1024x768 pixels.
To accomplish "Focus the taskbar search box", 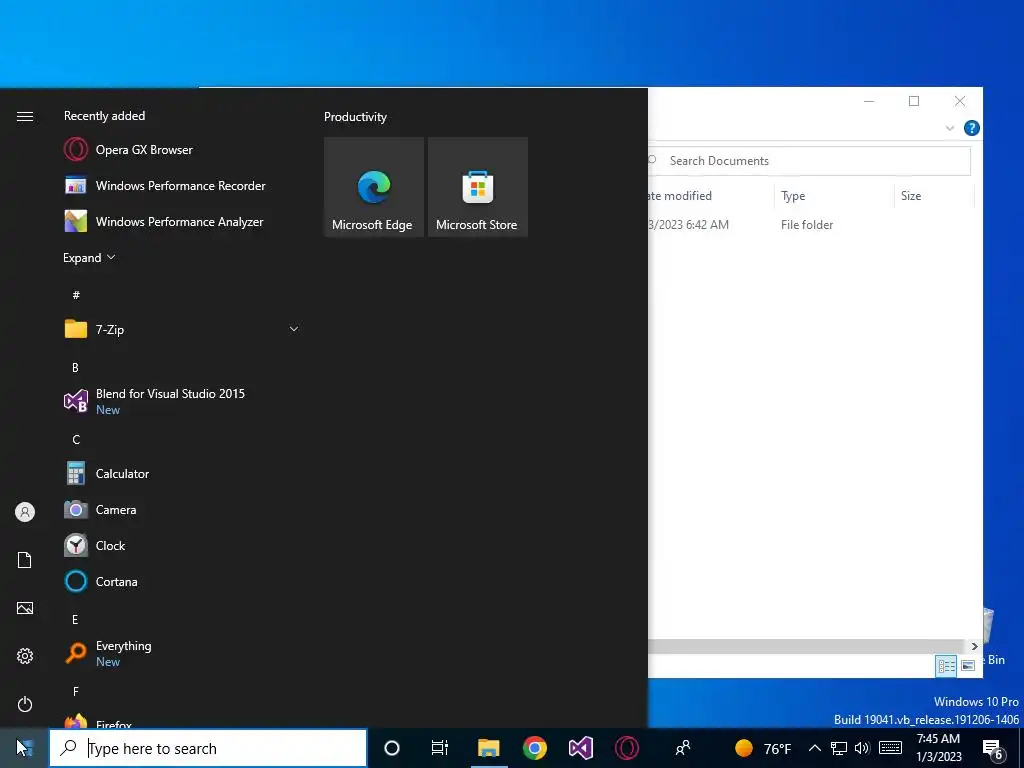I will point(208,748).
